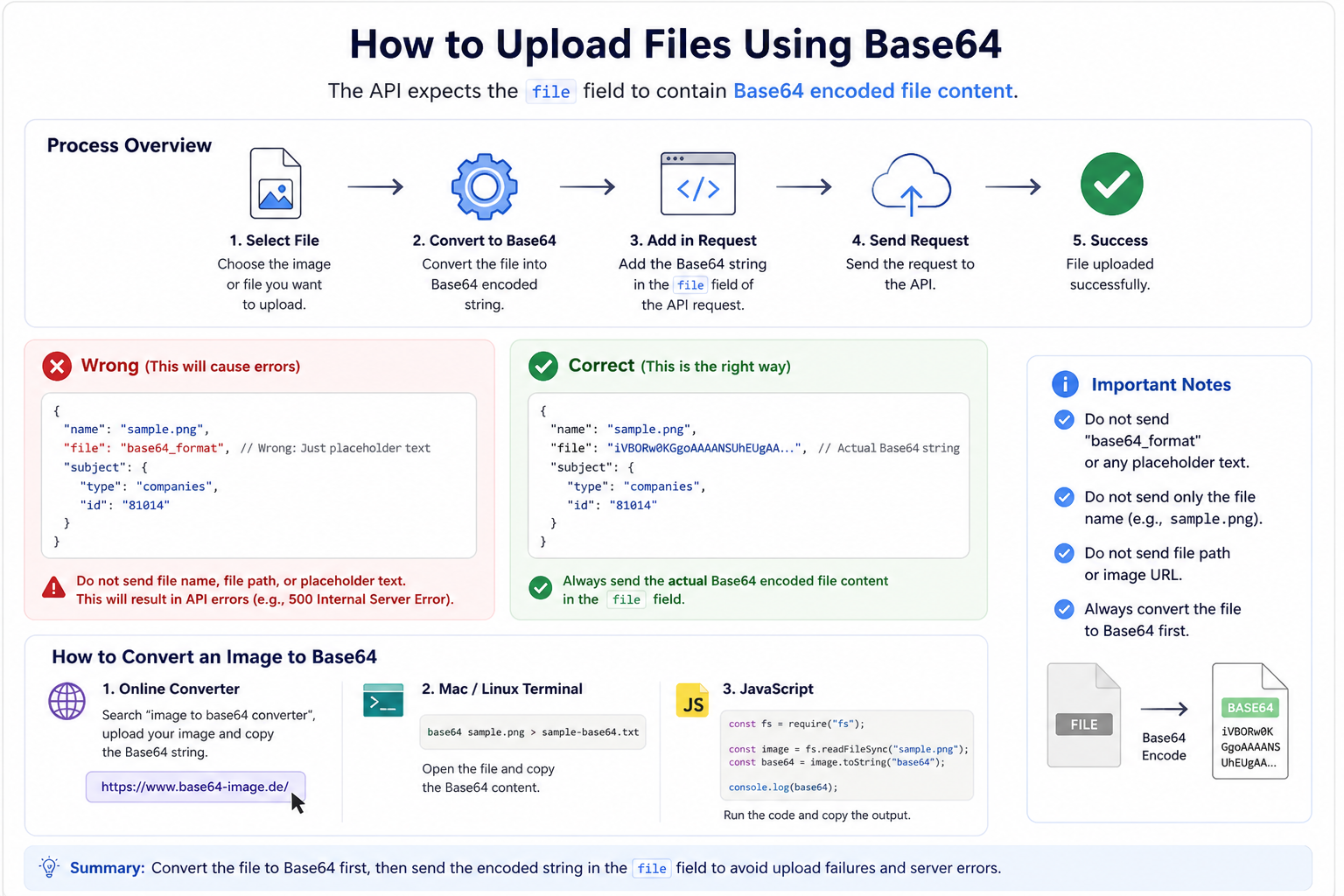
Task: Click '(This is the right way)' beside Correct
Action: (716, 367)
